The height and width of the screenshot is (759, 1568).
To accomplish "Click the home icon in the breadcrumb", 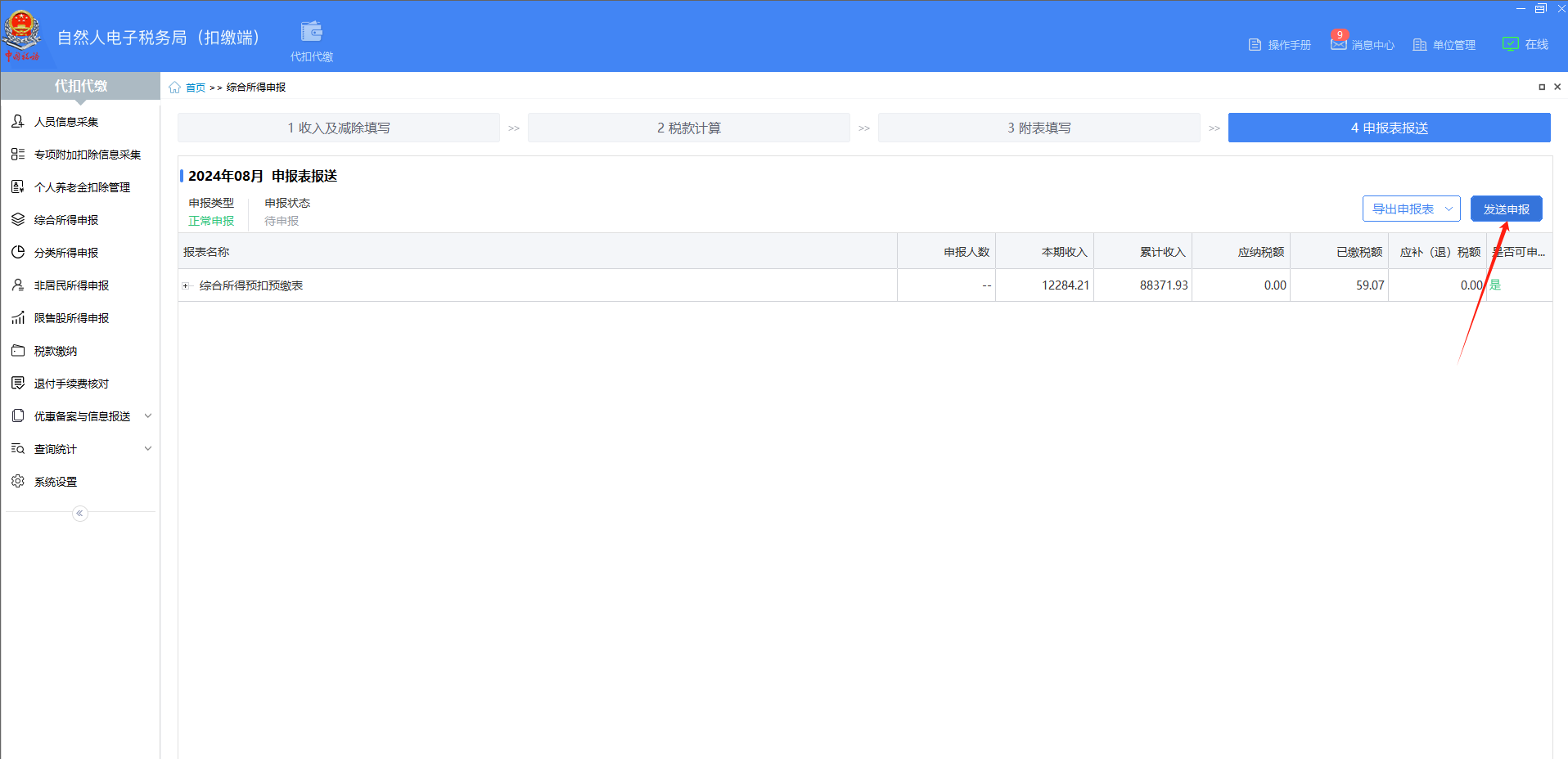I will 174,88.
